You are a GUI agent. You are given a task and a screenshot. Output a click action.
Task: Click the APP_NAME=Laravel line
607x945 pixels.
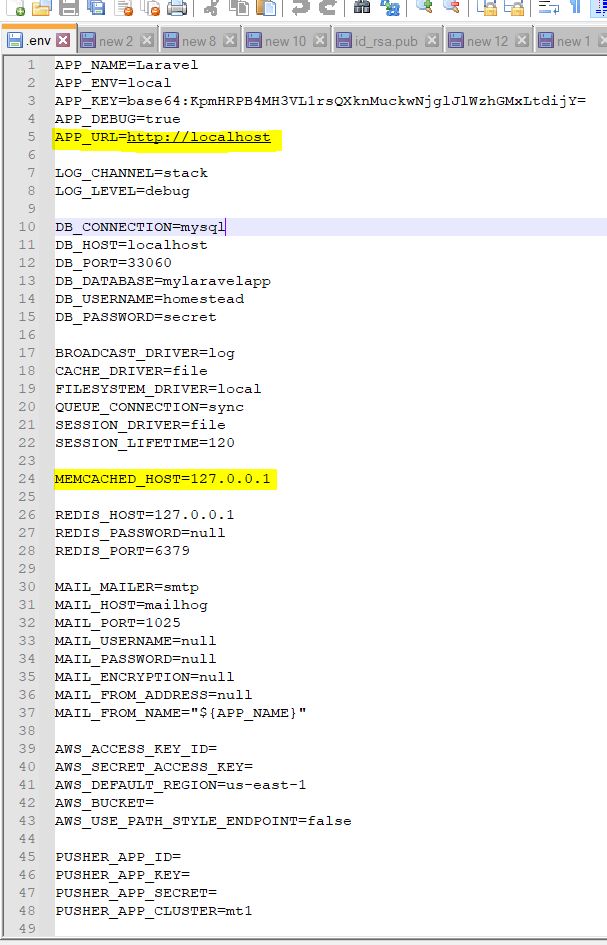[126, 65]
